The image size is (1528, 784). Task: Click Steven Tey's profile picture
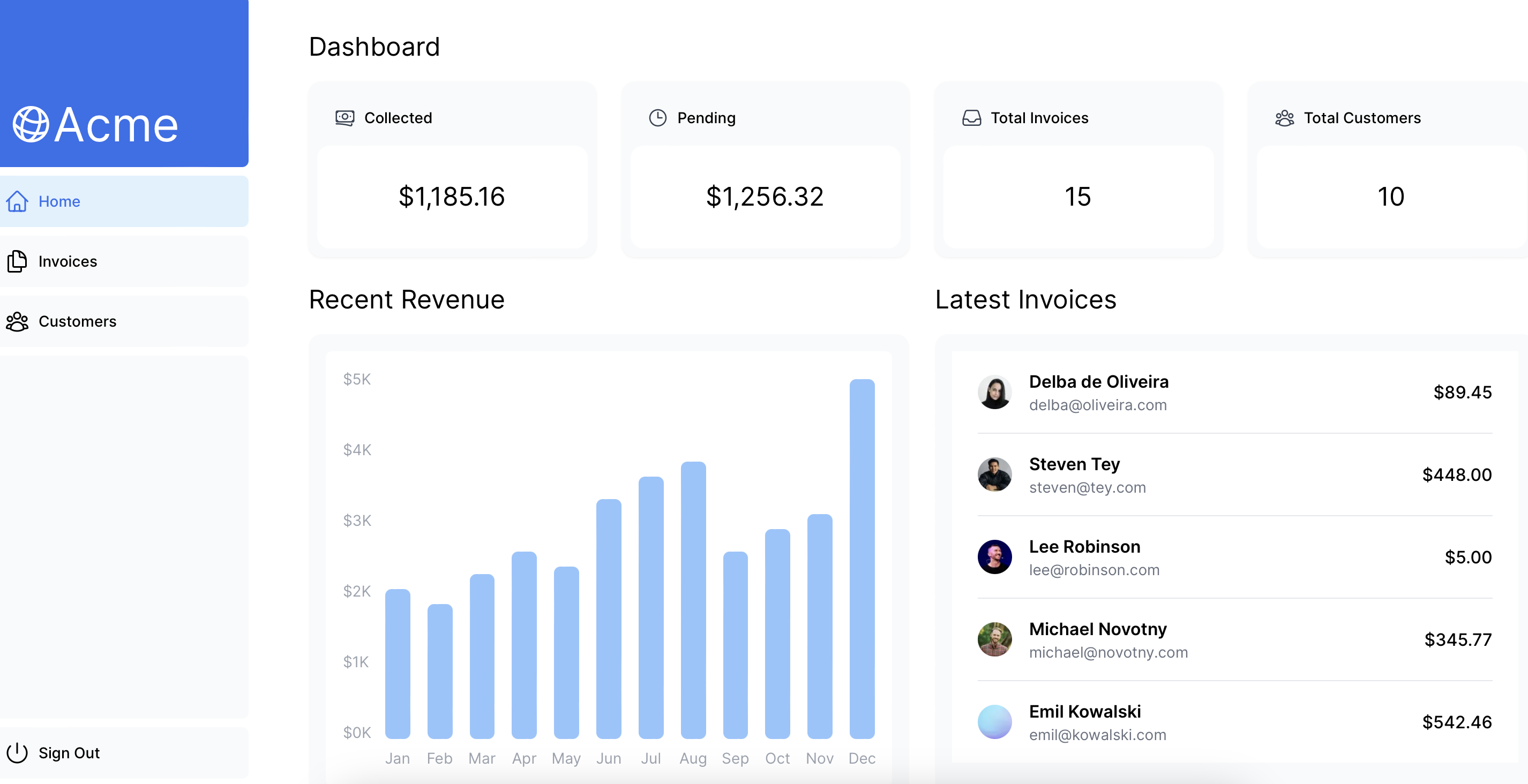(x=994, y=474)
